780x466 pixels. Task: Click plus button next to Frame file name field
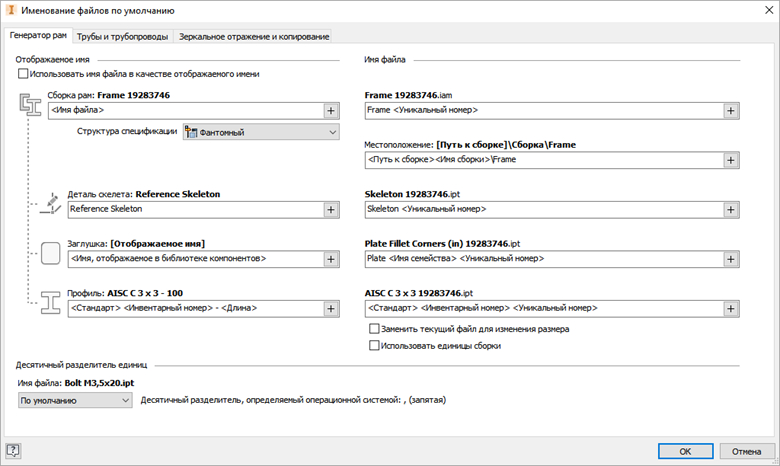[731, 110]
